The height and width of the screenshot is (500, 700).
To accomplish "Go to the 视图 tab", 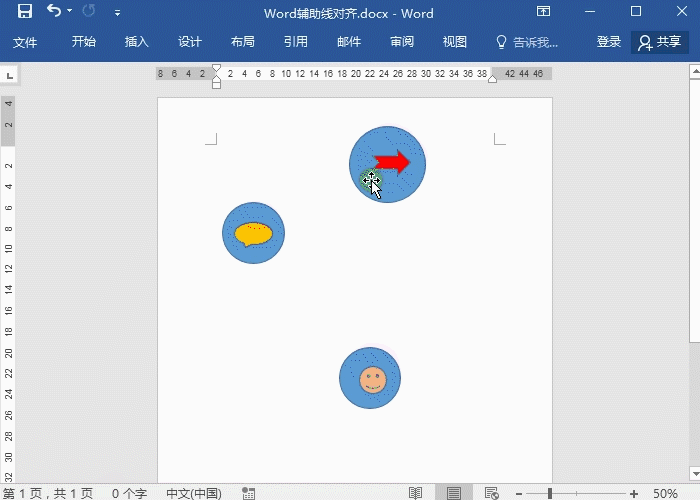I will click(454, 42).
